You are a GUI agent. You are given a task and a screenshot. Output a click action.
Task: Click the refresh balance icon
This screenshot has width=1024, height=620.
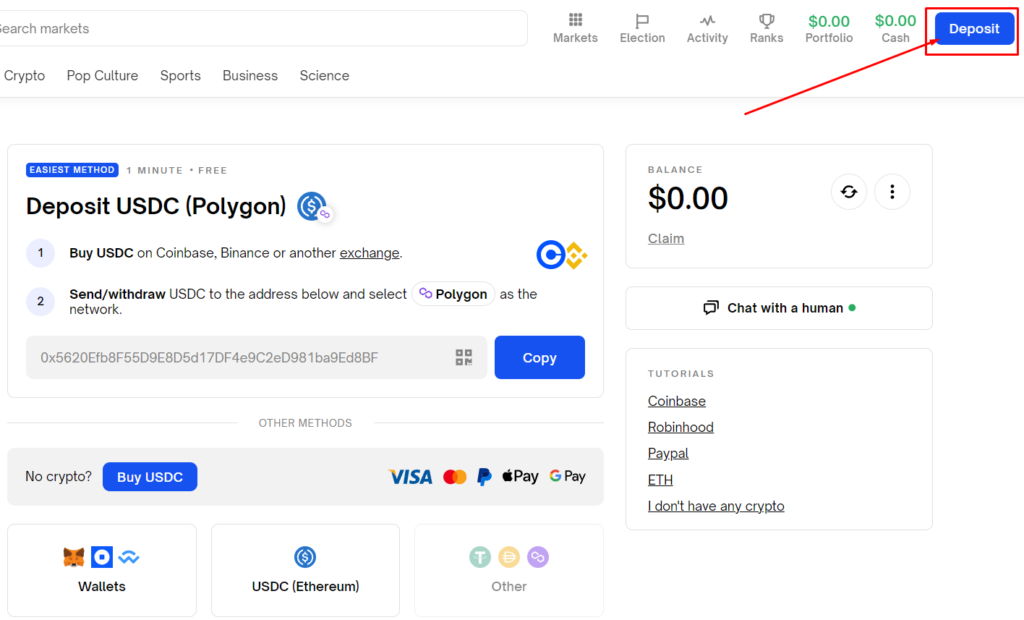click(849, 191)
